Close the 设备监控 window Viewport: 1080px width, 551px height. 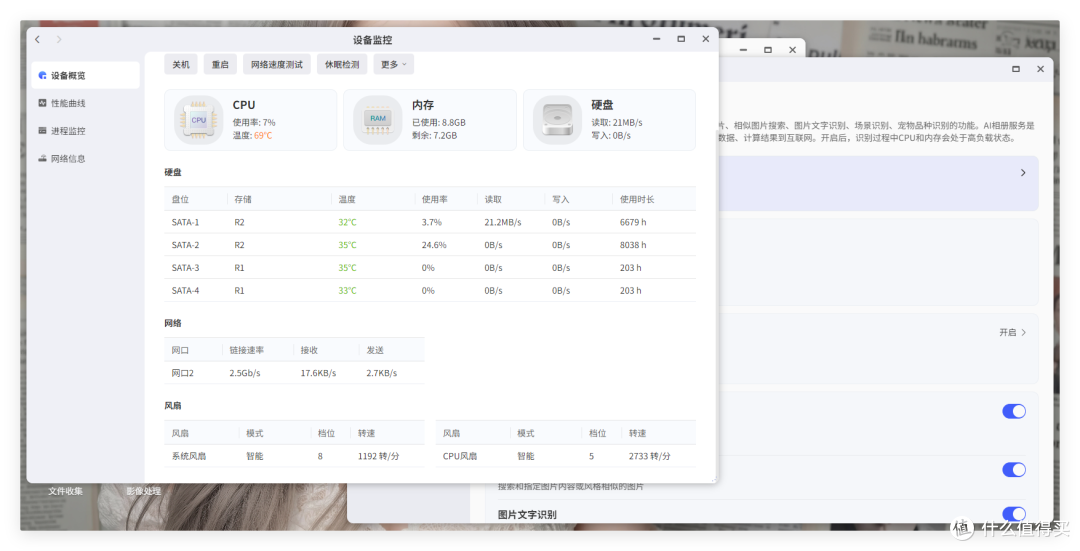click(705, 39)
